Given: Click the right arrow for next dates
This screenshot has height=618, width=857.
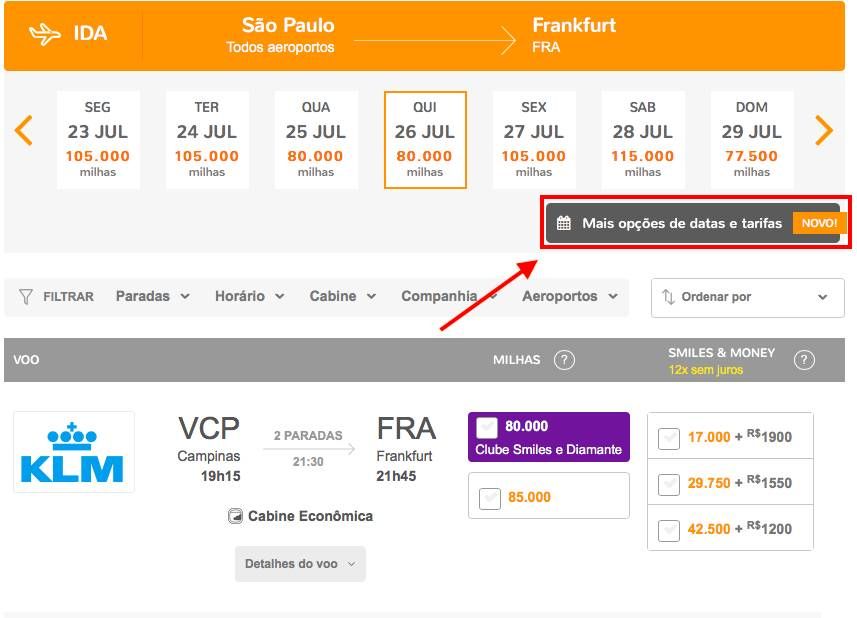Looking at the screenshot, I should pos(824,130).
